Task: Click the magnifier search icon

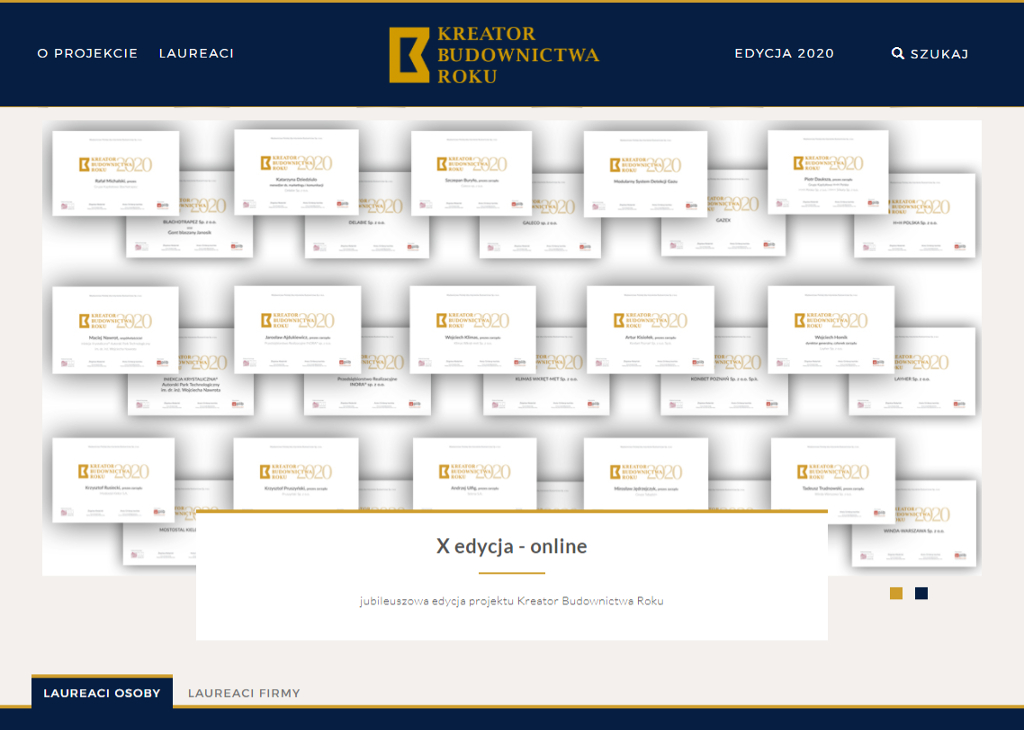Action: [898, 54]
